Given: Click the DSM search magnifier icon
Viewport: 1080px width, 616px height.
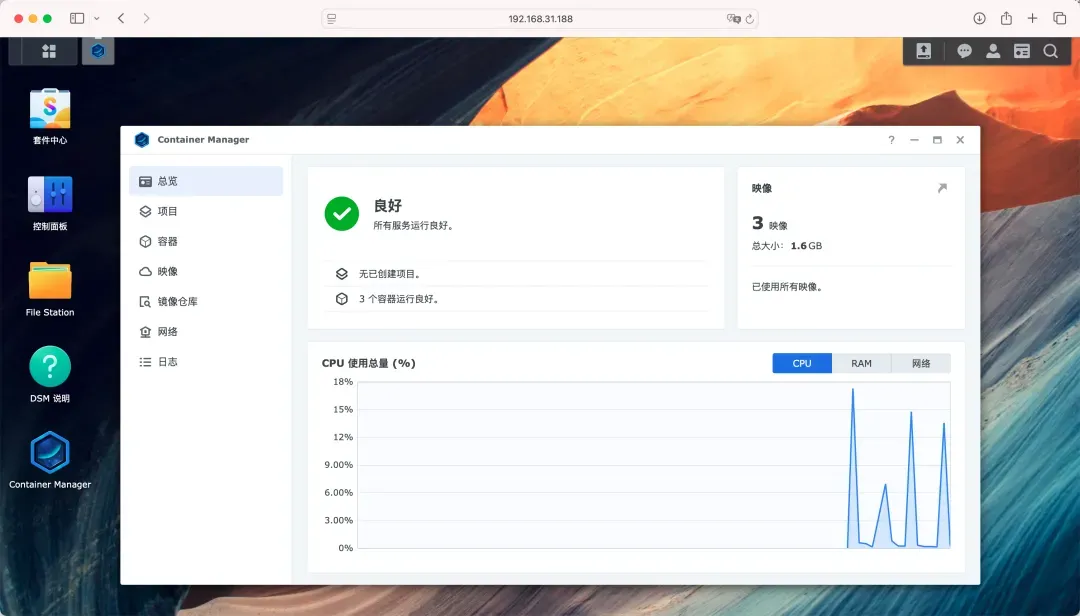Looking at the screenshot, I should coord(1050,51).
